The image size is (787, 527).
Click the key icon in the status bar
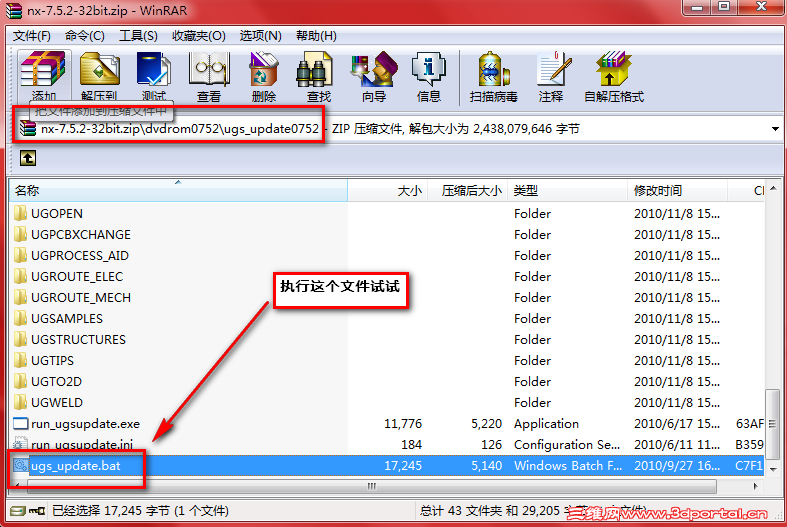point(37,511)
